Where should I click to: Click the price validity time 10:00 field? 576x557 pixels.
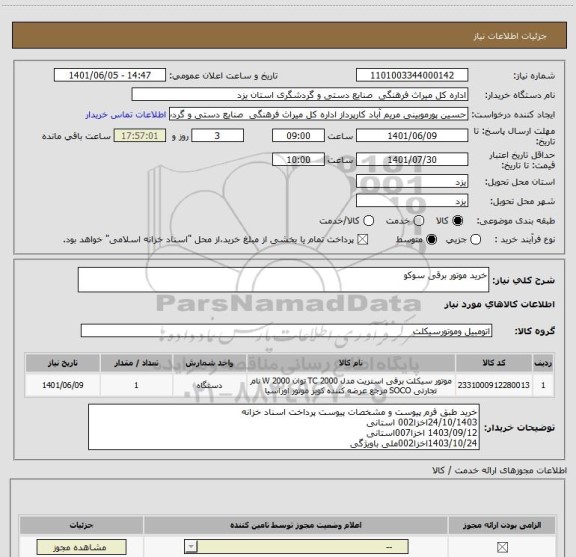pos(298,160)
